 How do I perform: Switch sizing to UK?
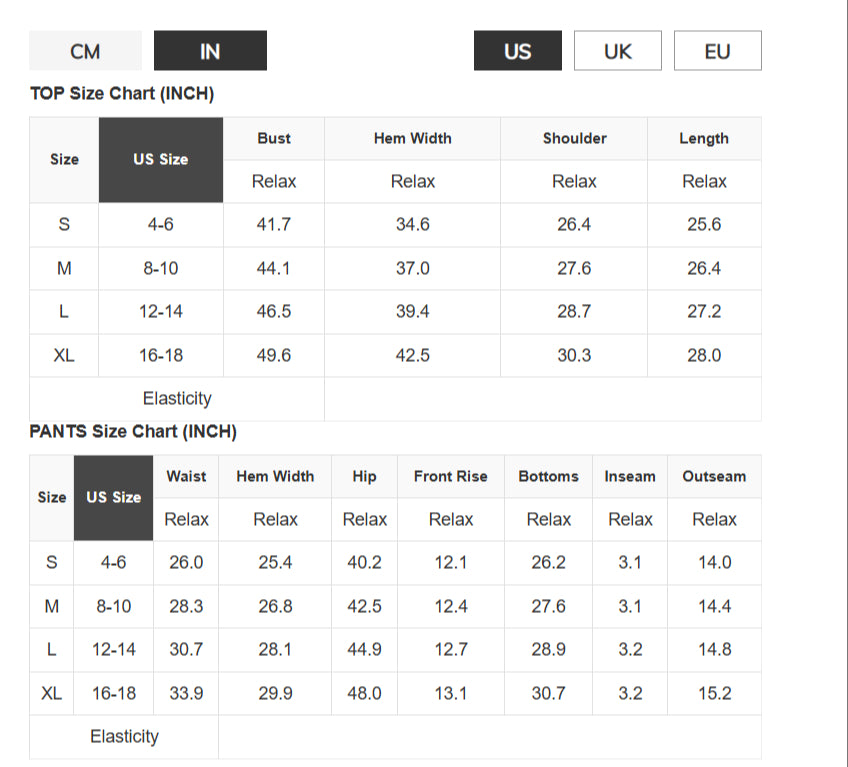[x=618, y=51]
